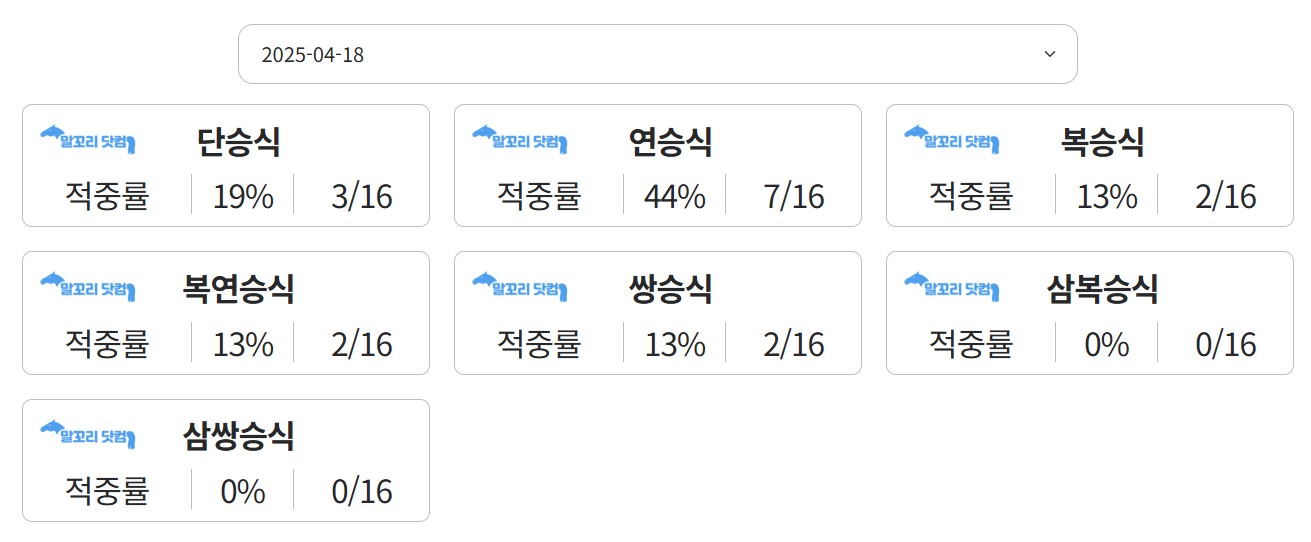Click the 말꼬리 닷컴 logo in 연승식 card
The height and width of the screenshot is (542, 1311).
click(x=520, y=140)
